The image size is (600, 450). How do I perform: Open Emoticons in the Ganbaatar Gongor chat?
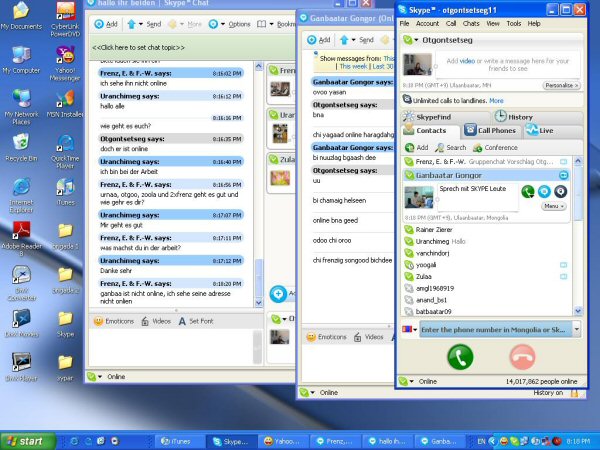click(x=326, y=337)
